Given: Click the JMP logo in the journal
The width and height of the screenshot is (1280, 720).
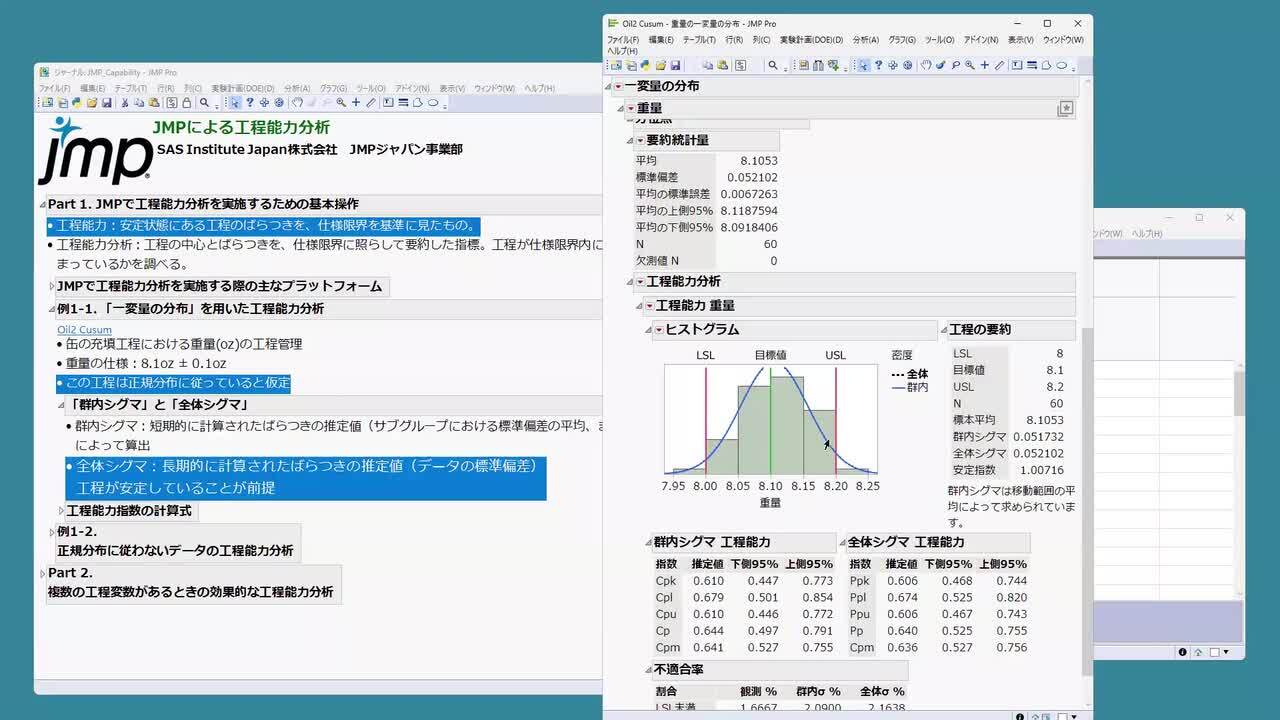Looking at the screenshot, I should (x=95, y=152).
